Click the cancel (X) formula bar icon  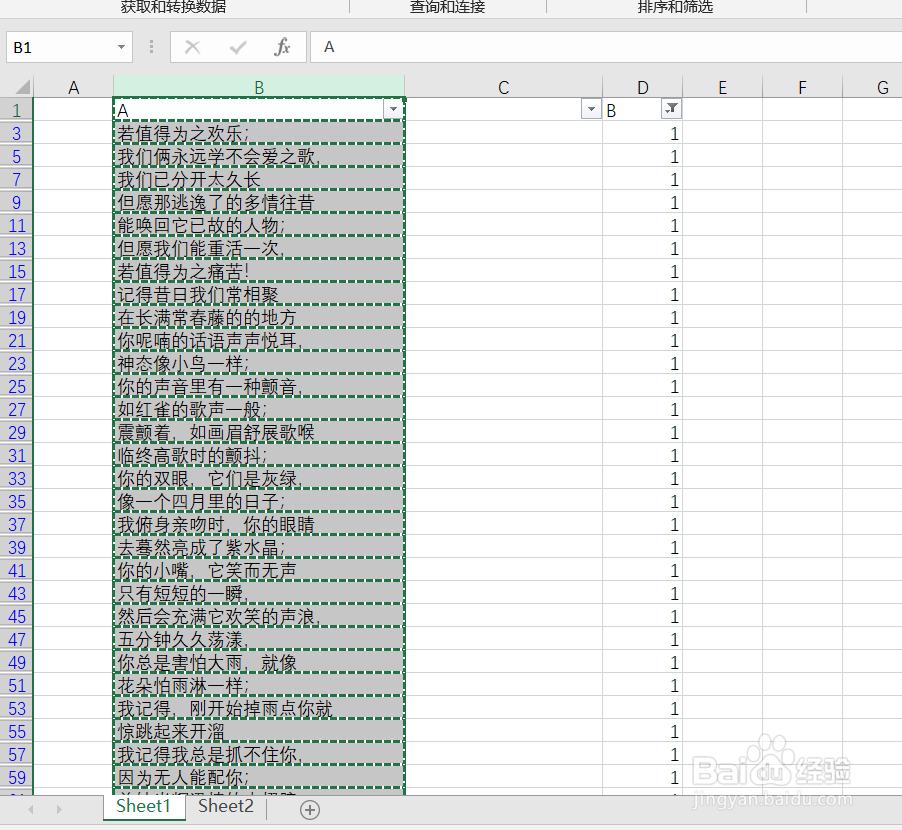pyautogui.click(x=193, y=47)
